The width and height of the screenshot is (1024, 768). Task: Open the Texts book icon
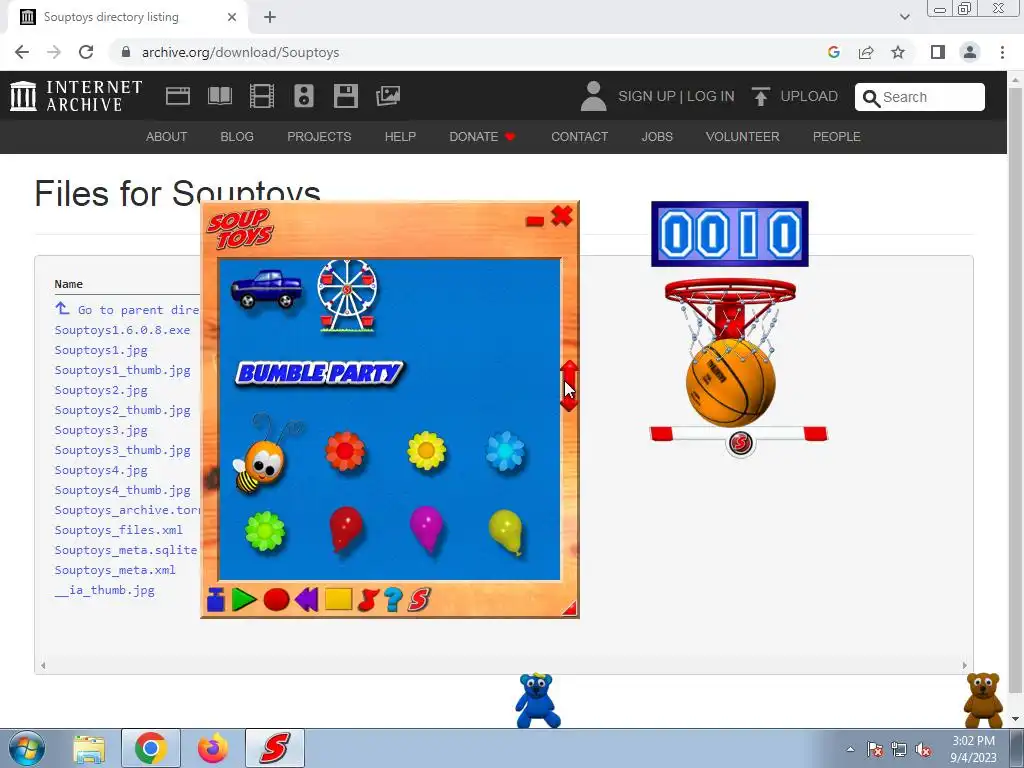click(x=219, y=96)
